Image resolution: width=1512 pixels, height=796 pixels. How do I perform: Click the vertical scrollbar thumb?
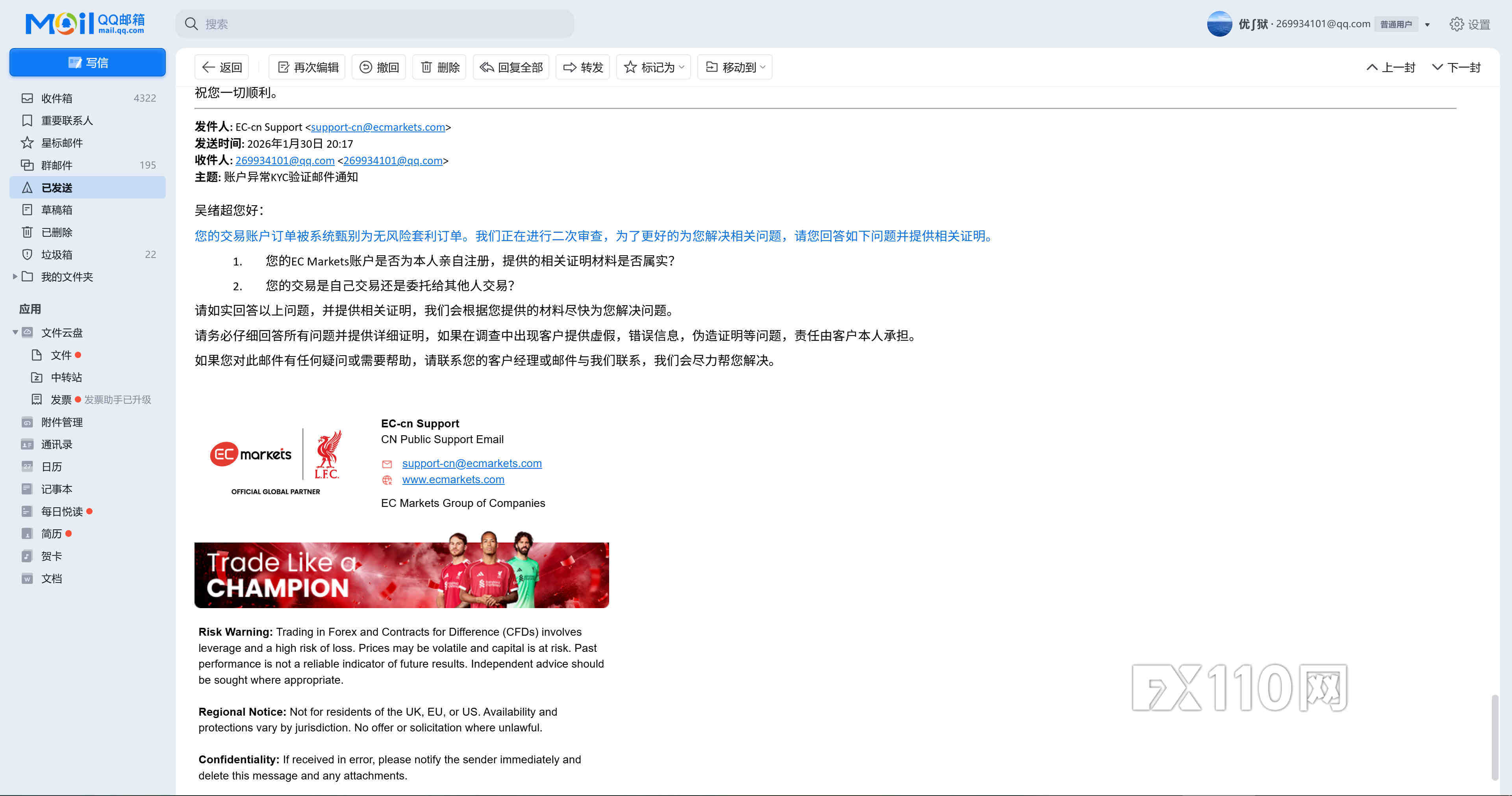click(x=1495, y=737)
